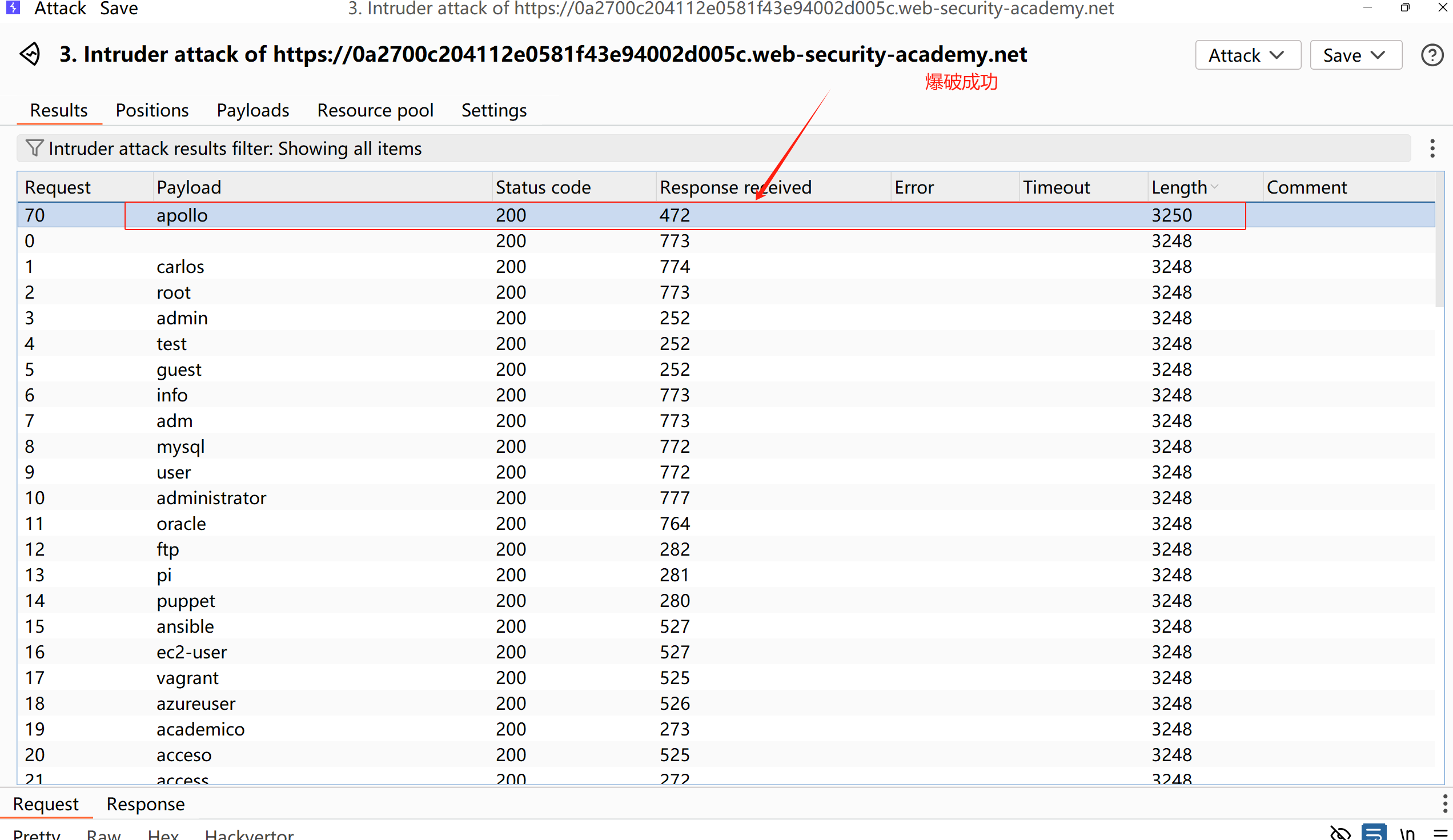This screenshot has width=1453, height=840.
Task: Click the Length column sort arrow
Action: tap(1215, 186)
